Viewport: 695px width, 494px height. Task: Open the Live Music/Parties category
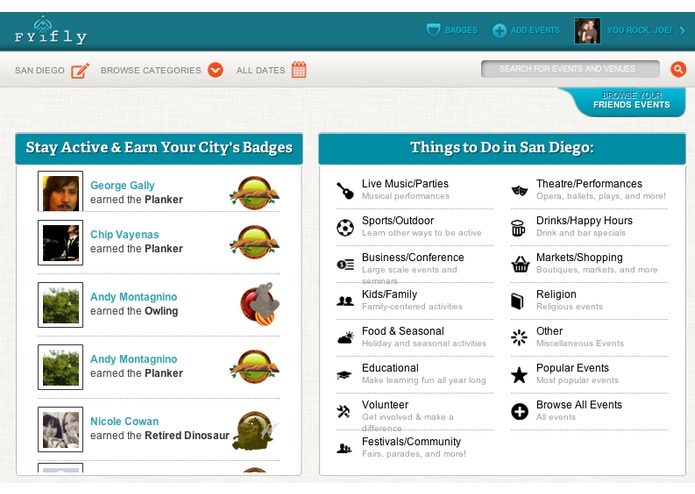pyautogui.click(x=405, y=184)
